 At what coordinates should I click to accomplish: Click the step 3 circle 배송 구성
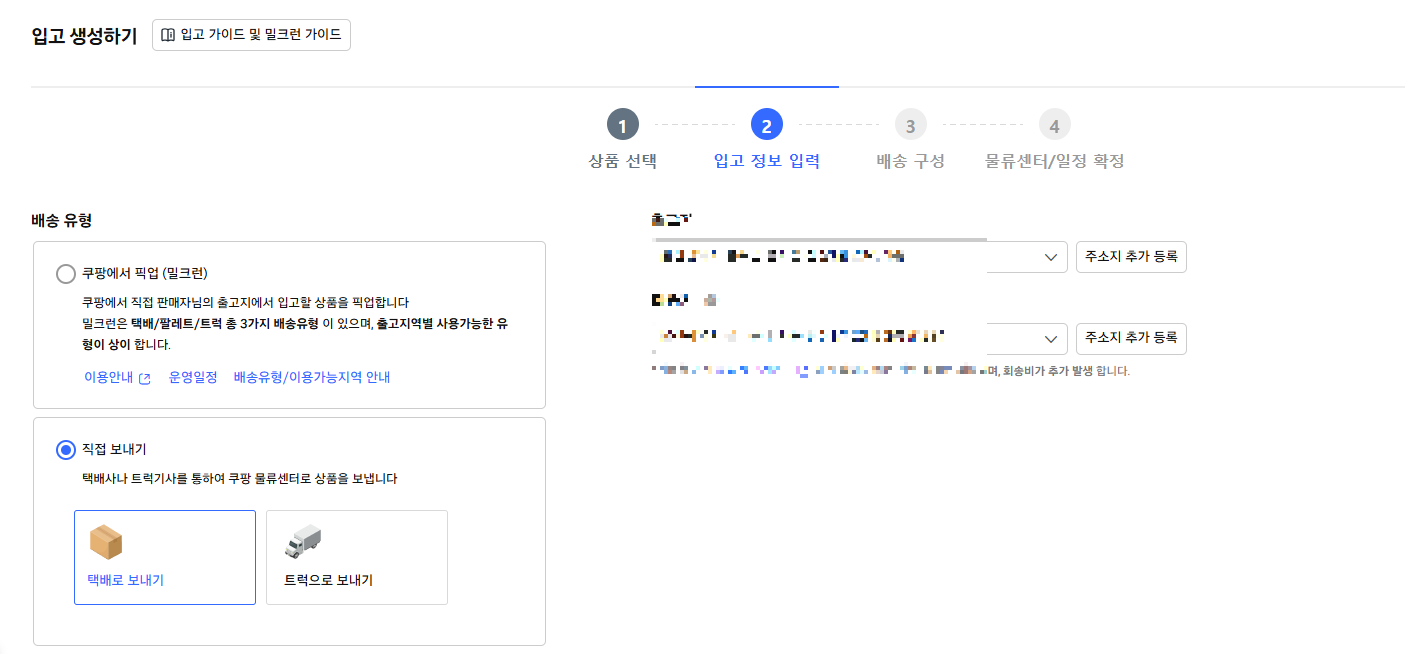910,126
